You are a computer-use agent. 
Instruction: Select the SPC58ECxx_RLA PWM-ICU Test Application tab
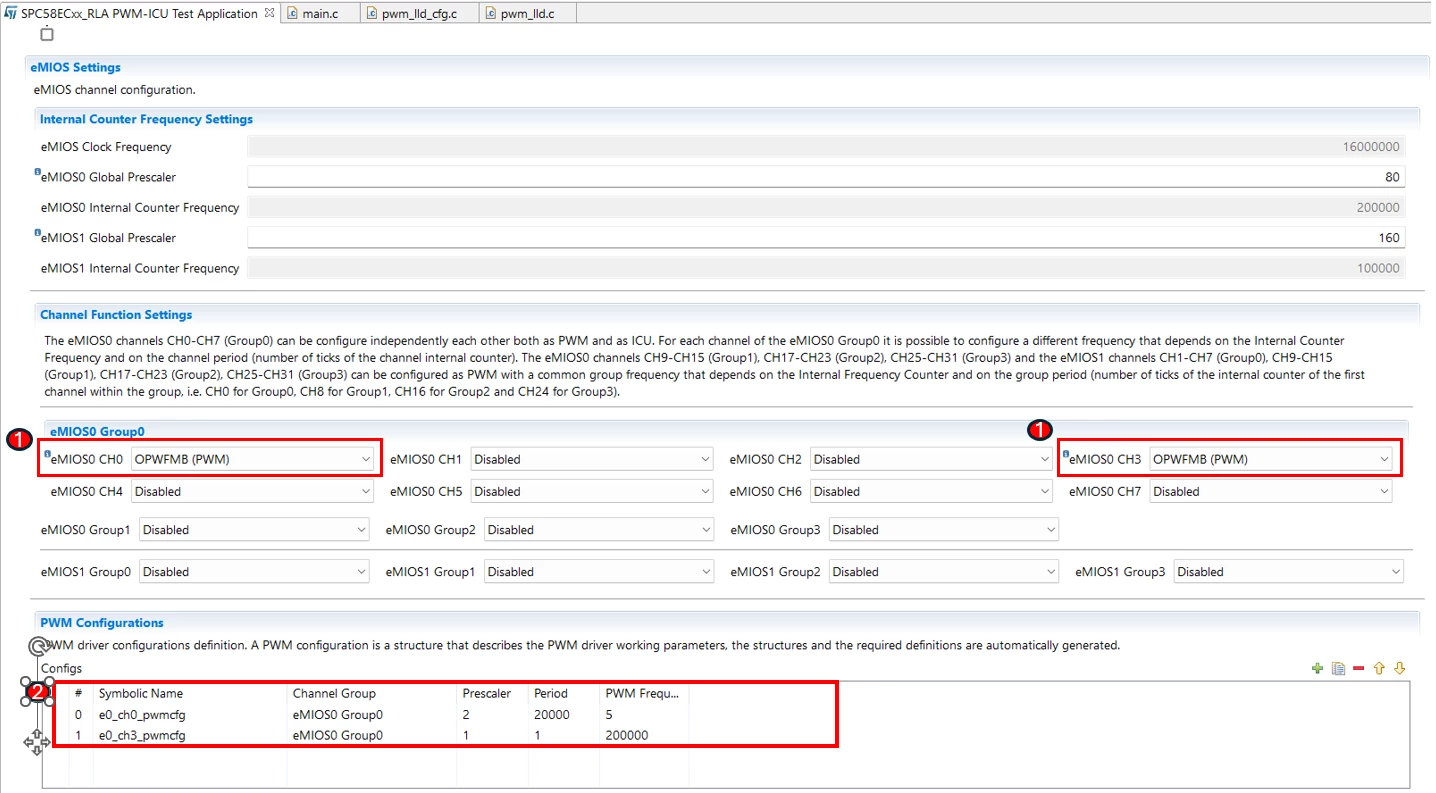(138, 13)
